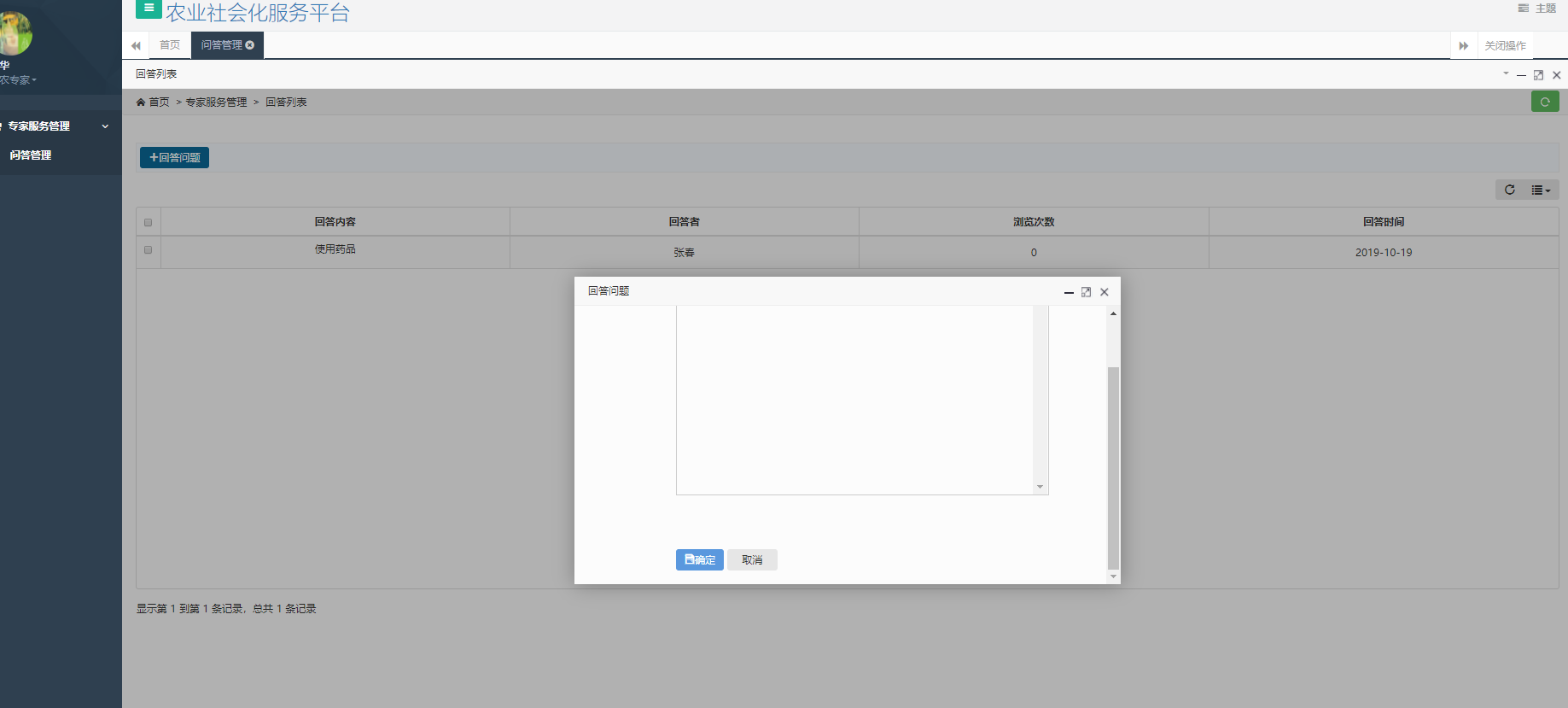
Task: Expand the 关闭操作 dropdown
Action: point(1504,45)
